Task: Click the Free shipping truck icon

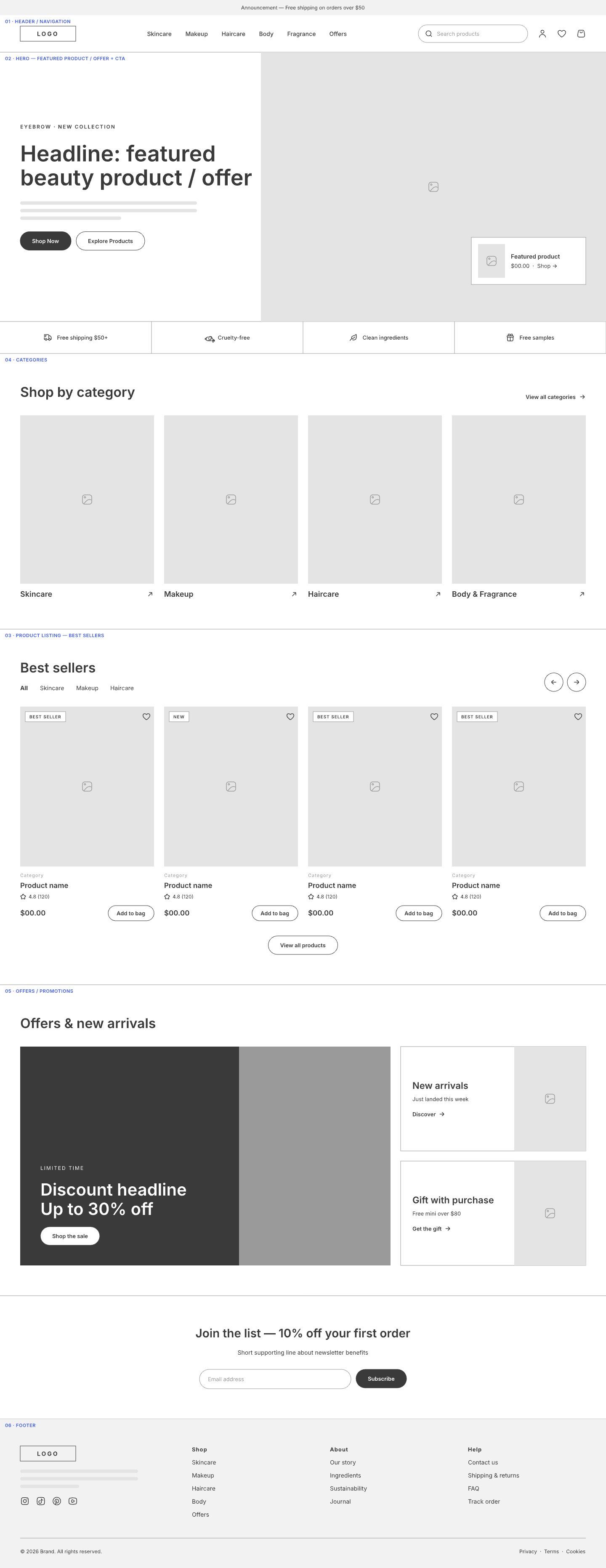Action: (48, 338)
